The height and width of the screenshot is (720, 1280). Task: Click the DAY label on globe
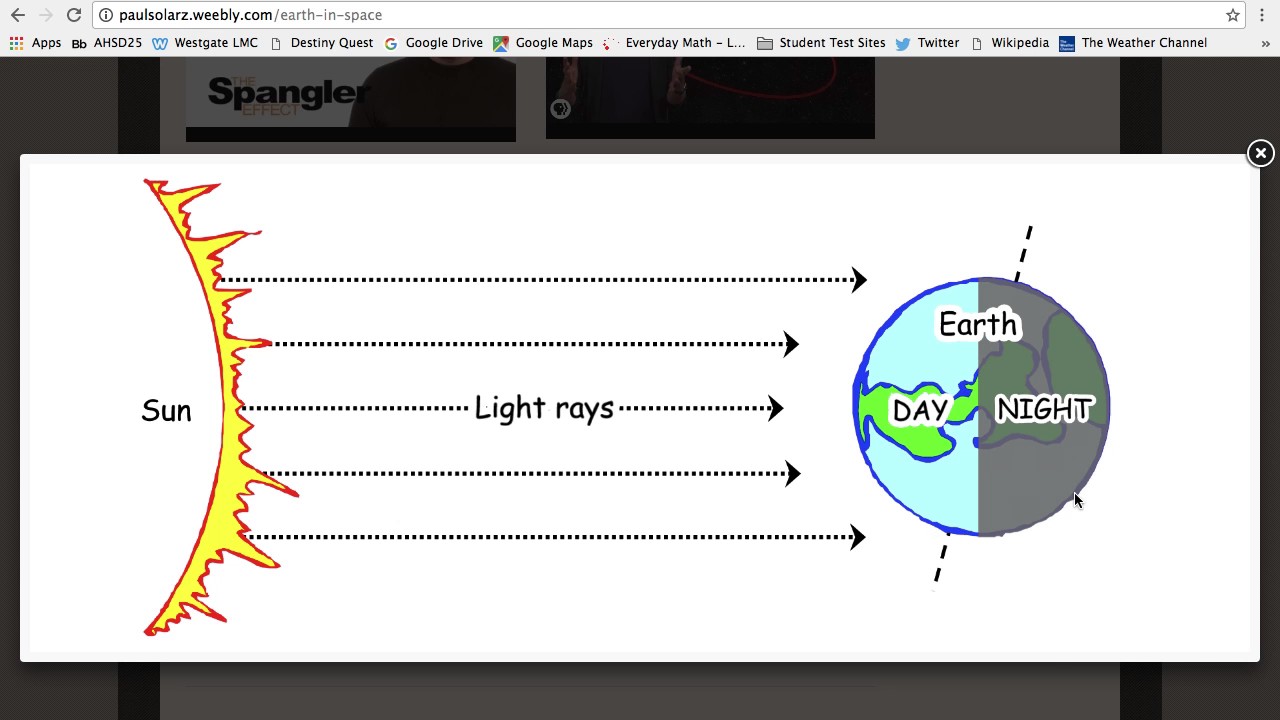tap(919, 411)
